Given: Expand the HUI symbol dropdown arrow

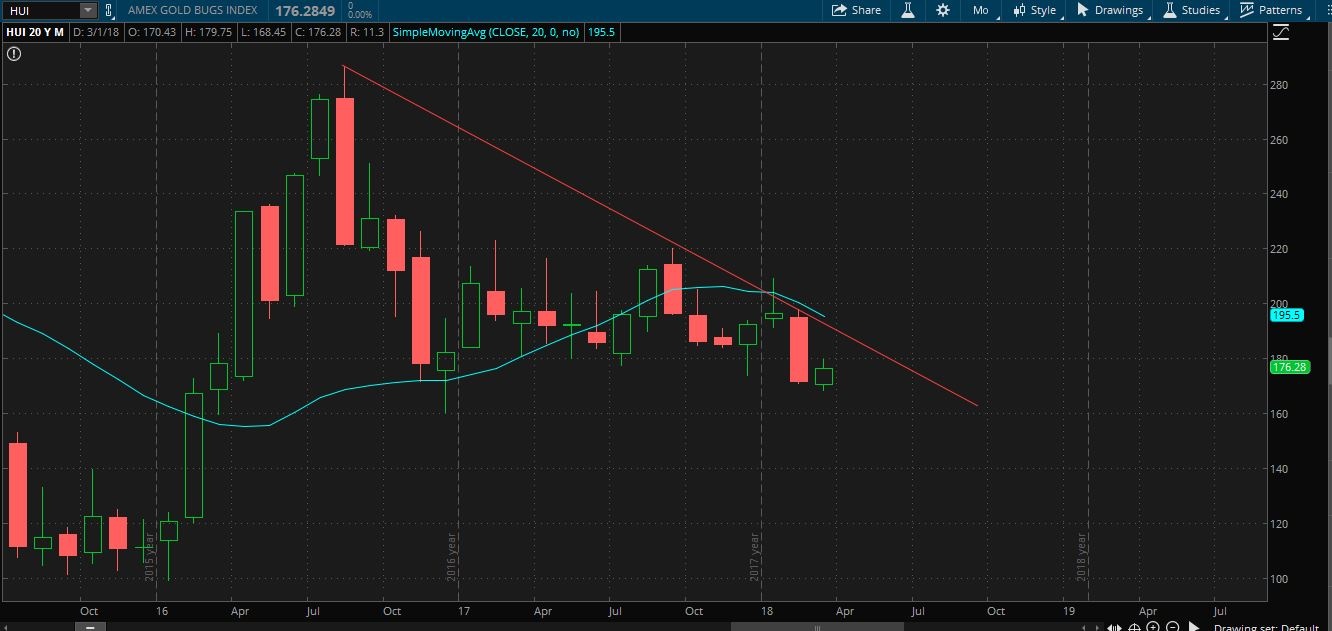Looking at the screenshot, I should click(87, 10).
